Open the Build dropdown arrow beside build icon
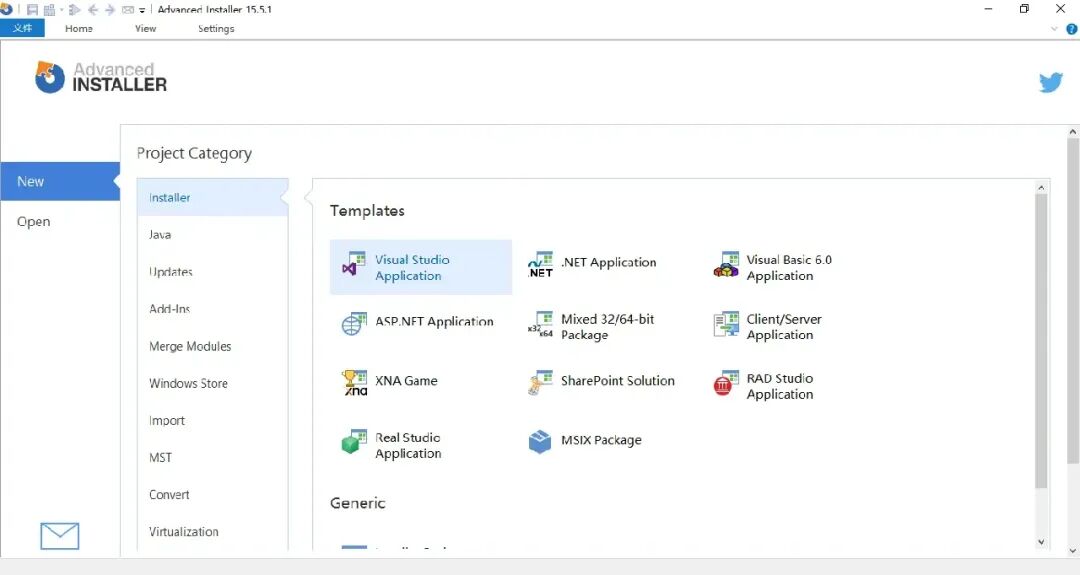Image resolution: width=1080 pixels, height=575 pixels. (x=61, y=10)
